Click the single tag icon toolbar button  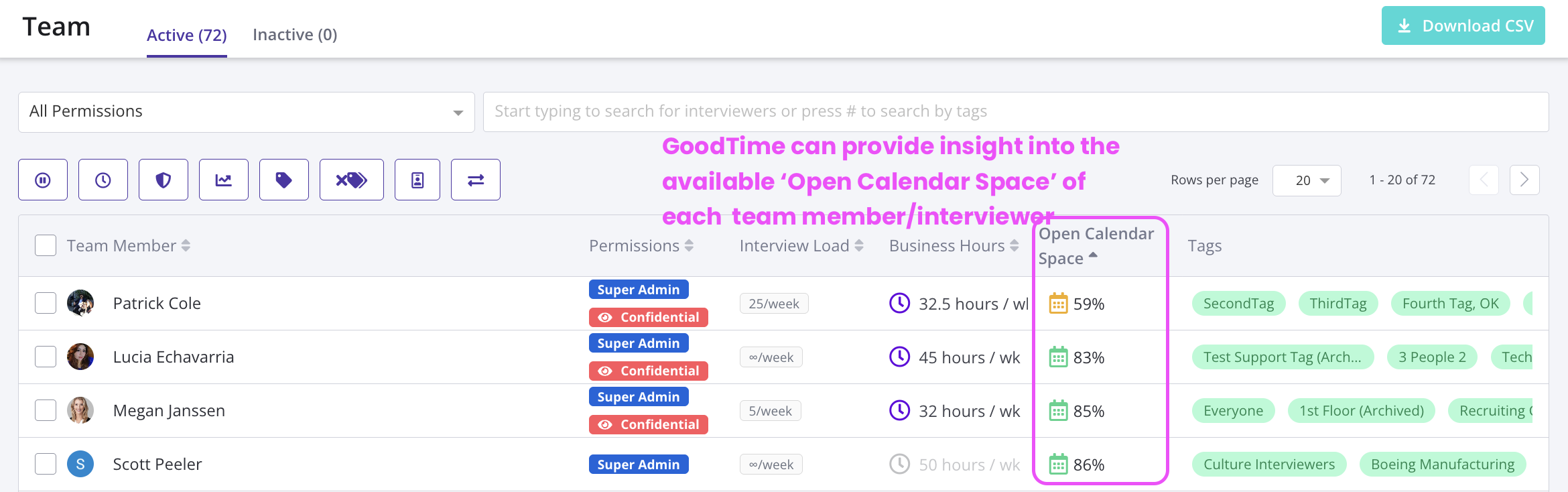click(284, 180)
